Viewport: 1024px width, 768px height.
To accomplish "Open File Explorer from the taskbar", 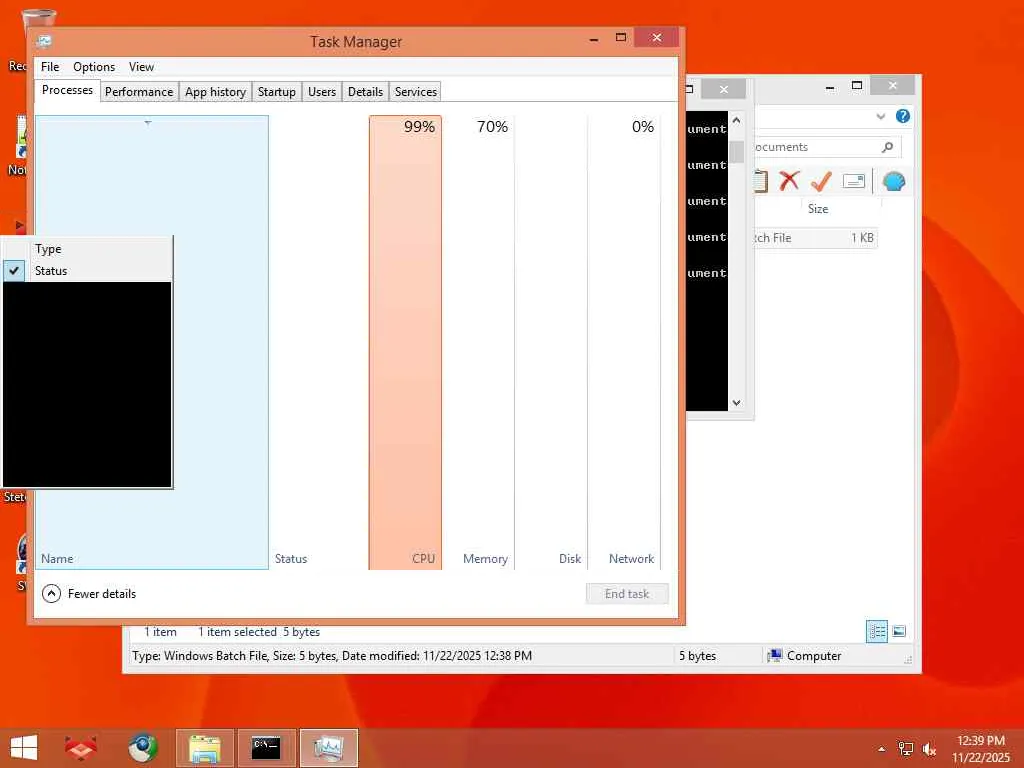I will (204, 748).
